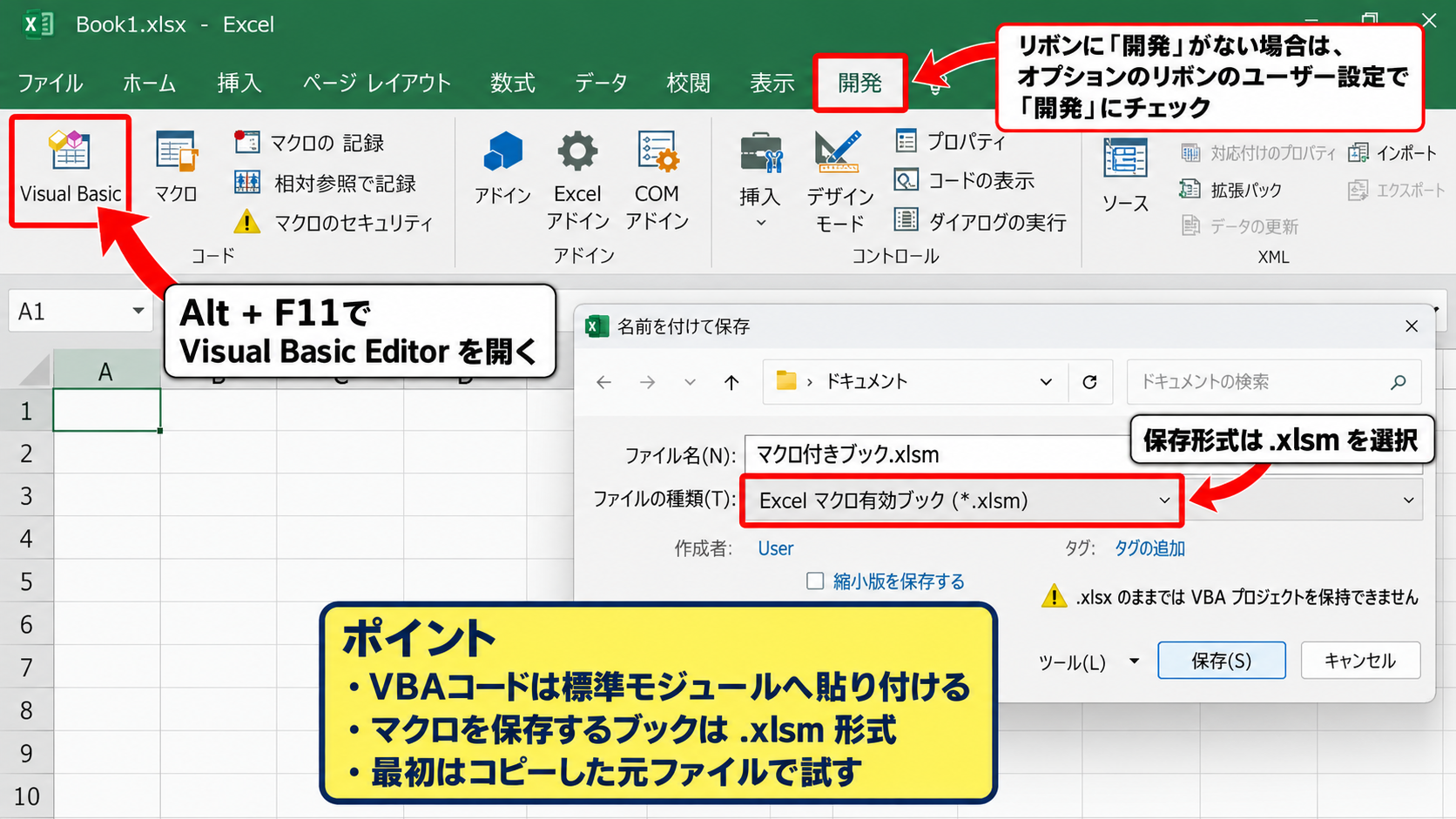1456x819 pixels.
Task: Open the 表示 tab
Action: click(x=772, y=83)
